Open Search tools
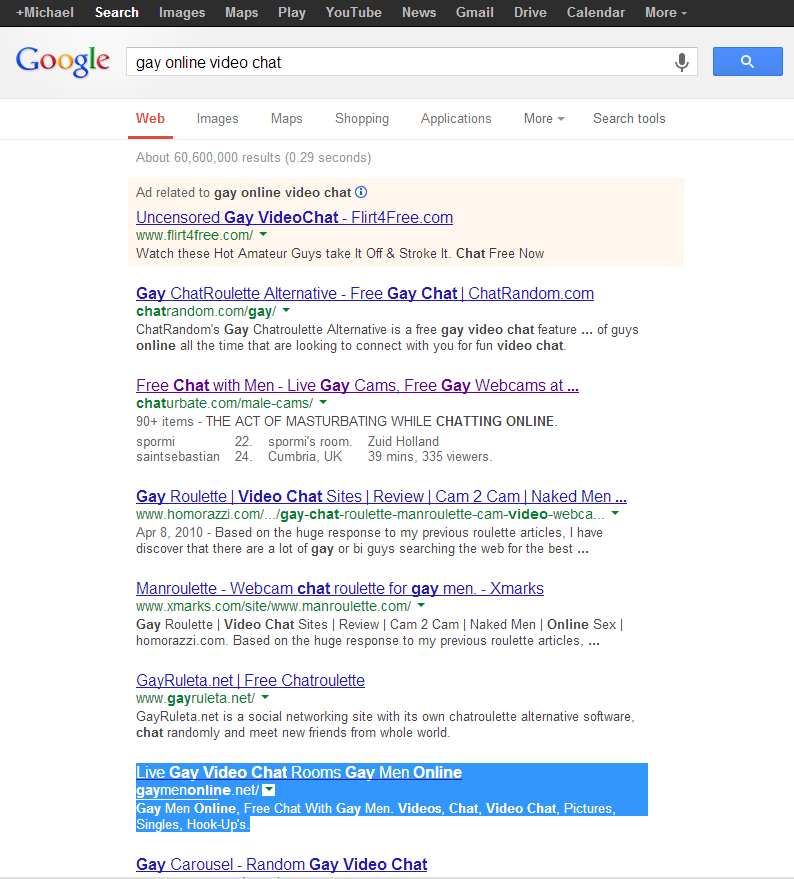Image resolution: width=794 pixels, height=879 pixels. point(629,119)
